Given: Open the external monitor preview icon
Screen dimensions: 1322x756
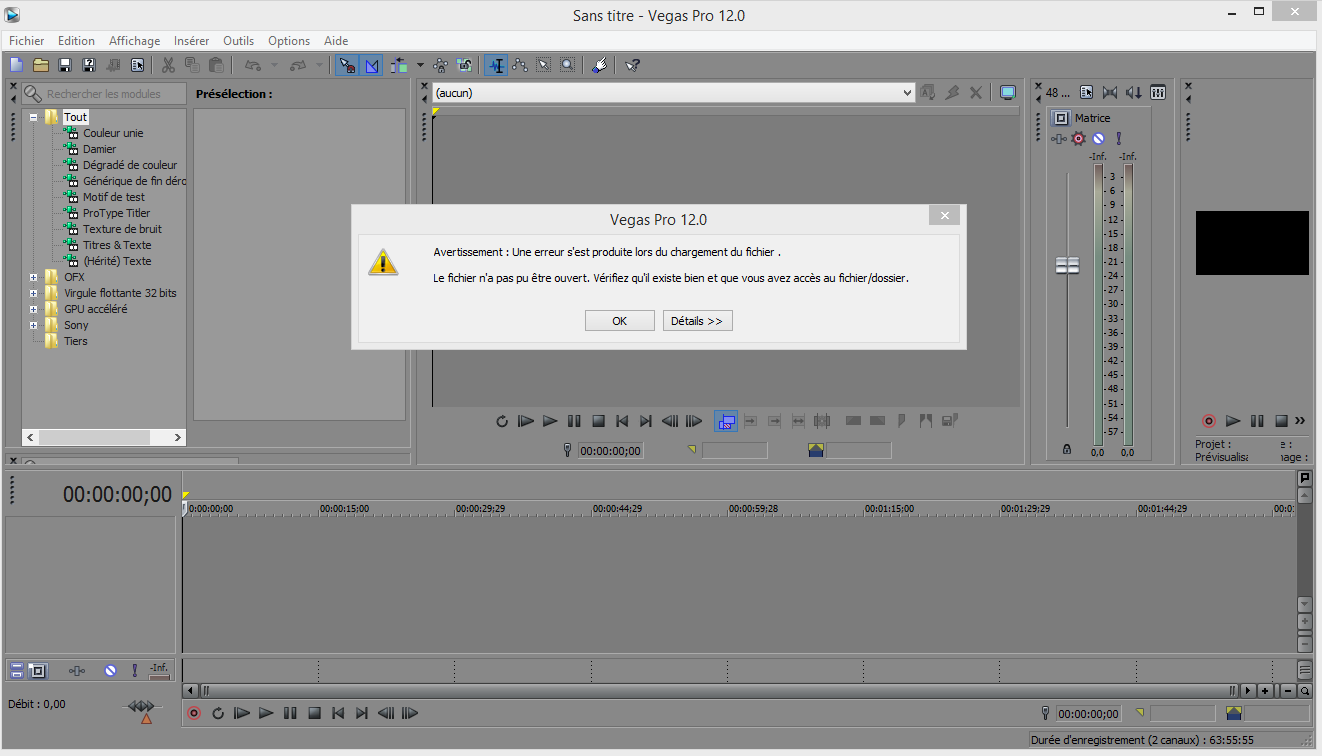Looking at the screenshot, I should pos(1008,93).
